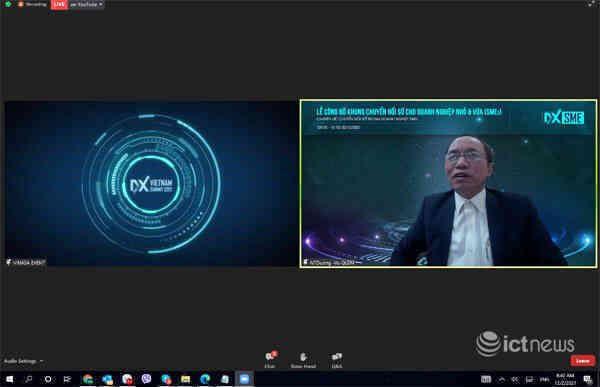The height and width of the screenshot is (387, 600).
Task: Switch to Microsoft Edge in taskbar
Action: [205, 379]
